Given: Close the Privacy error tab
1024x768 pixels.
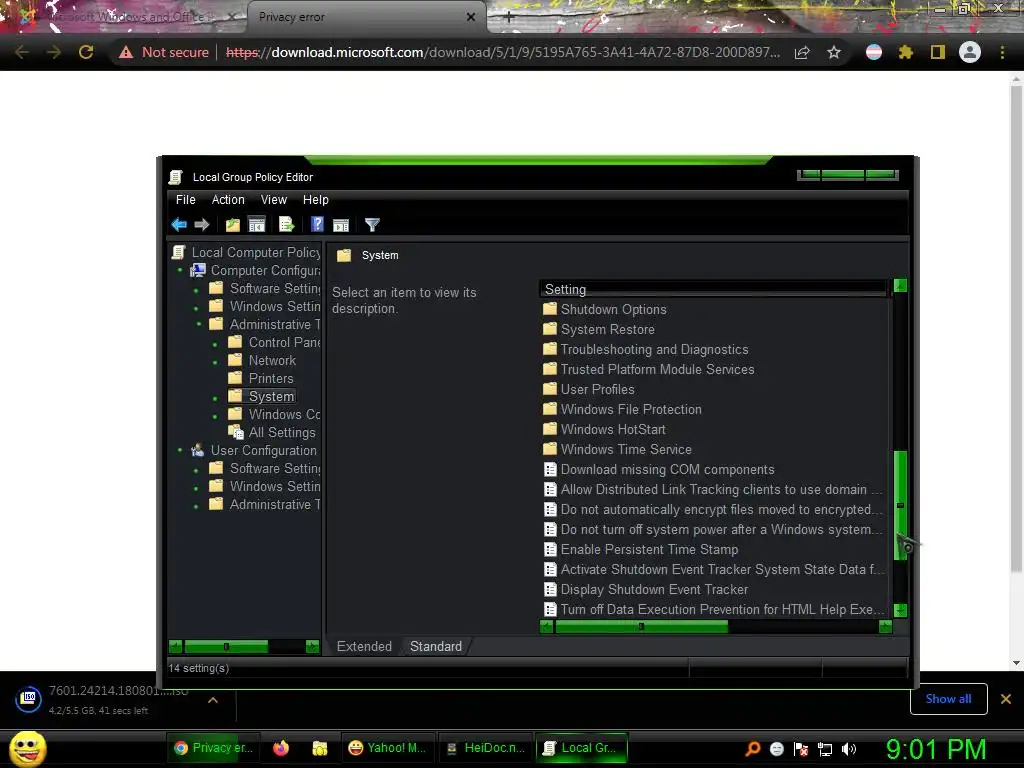Looking at the screenshot, I should tap(471, 17).
